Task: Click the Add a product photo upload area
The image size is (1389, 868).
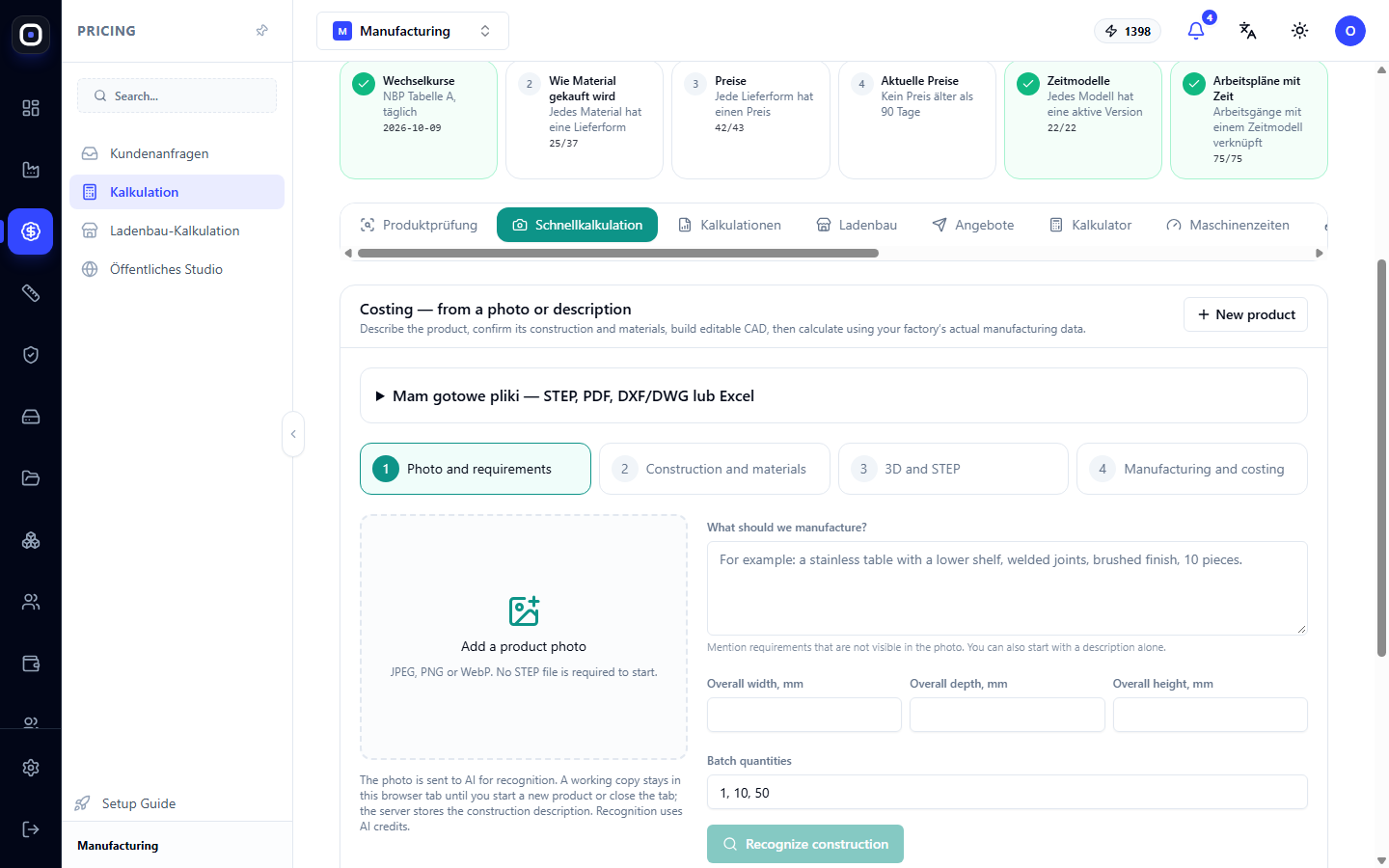Action: point(524,637)
